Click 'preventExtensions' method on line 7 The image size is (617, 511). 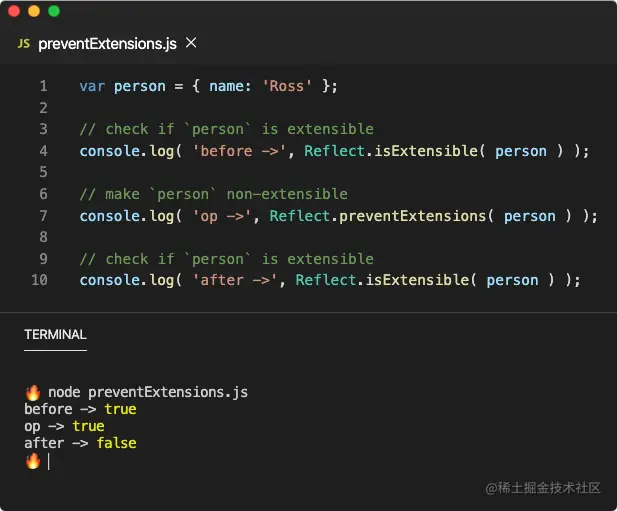412,216
